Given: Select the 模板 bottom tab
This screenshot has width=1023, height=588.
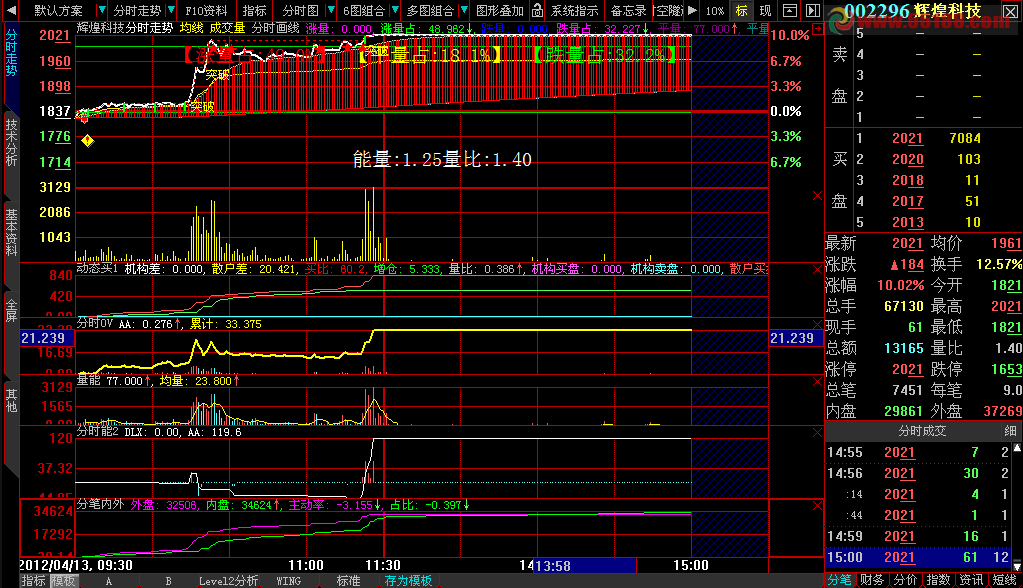Looking at the screenshot, I should coord(63,581).
